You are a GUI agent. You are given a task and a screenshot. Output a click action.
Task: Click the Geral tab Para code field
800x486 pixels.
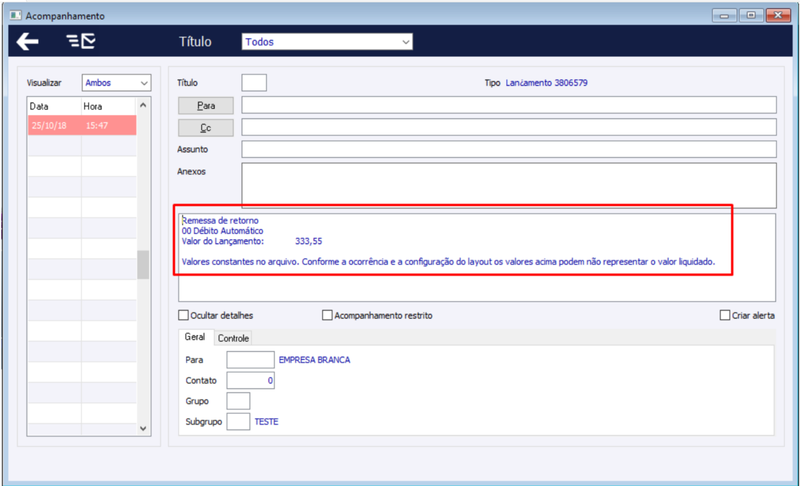pyautogui.click(x=251, y=360)
